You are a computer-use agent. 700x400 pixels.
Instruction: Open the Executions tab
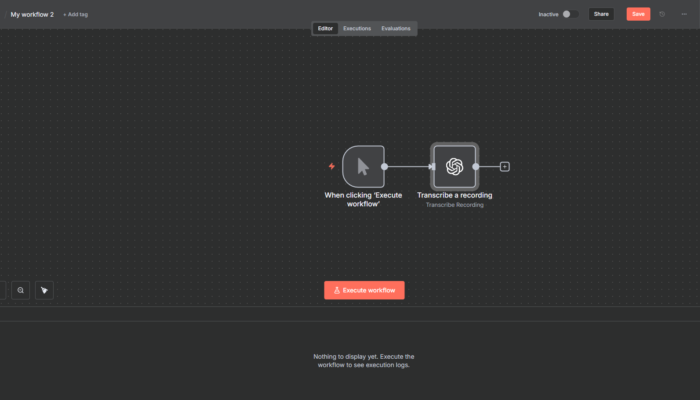[x=357, y=28]
